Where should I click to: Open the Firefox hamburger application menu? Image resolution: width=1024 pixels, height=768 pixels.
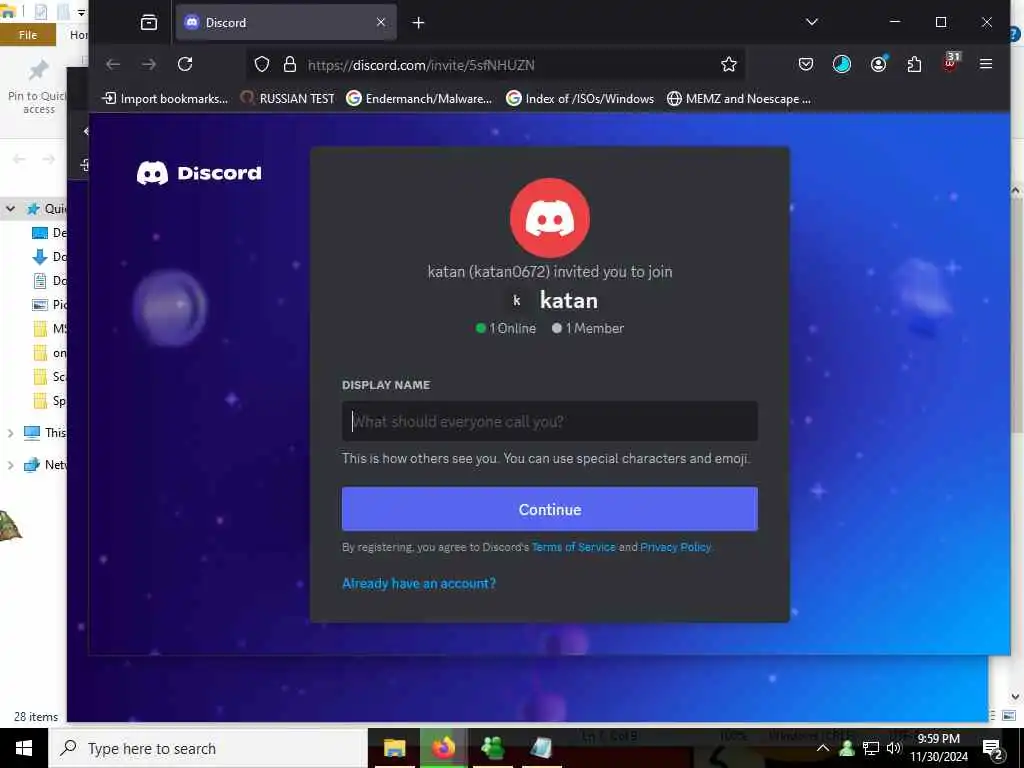click(986, 64)
